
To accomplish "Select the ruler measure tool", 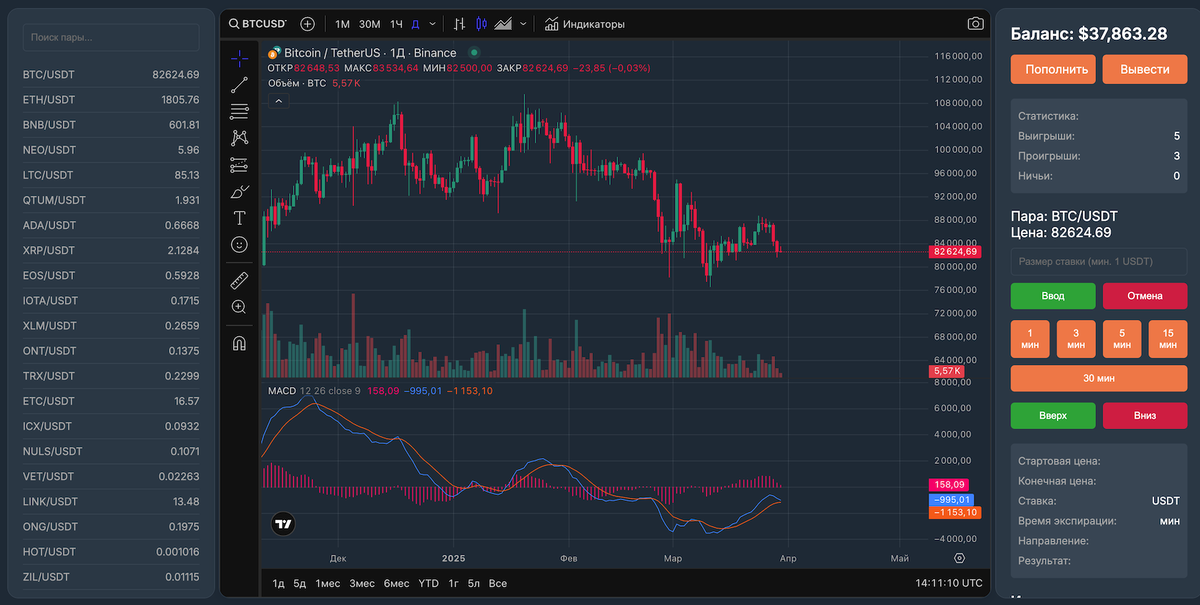I will (x=239, y=280).
